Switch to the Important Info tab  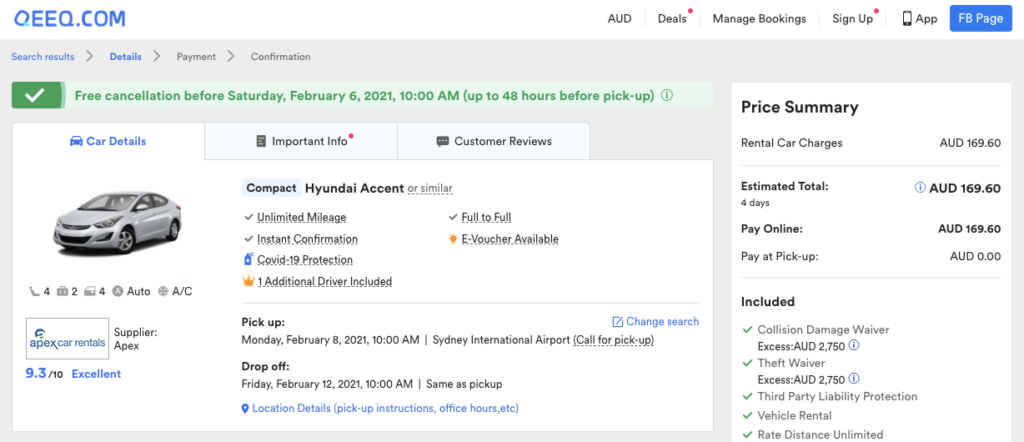[x=301, y=141]
